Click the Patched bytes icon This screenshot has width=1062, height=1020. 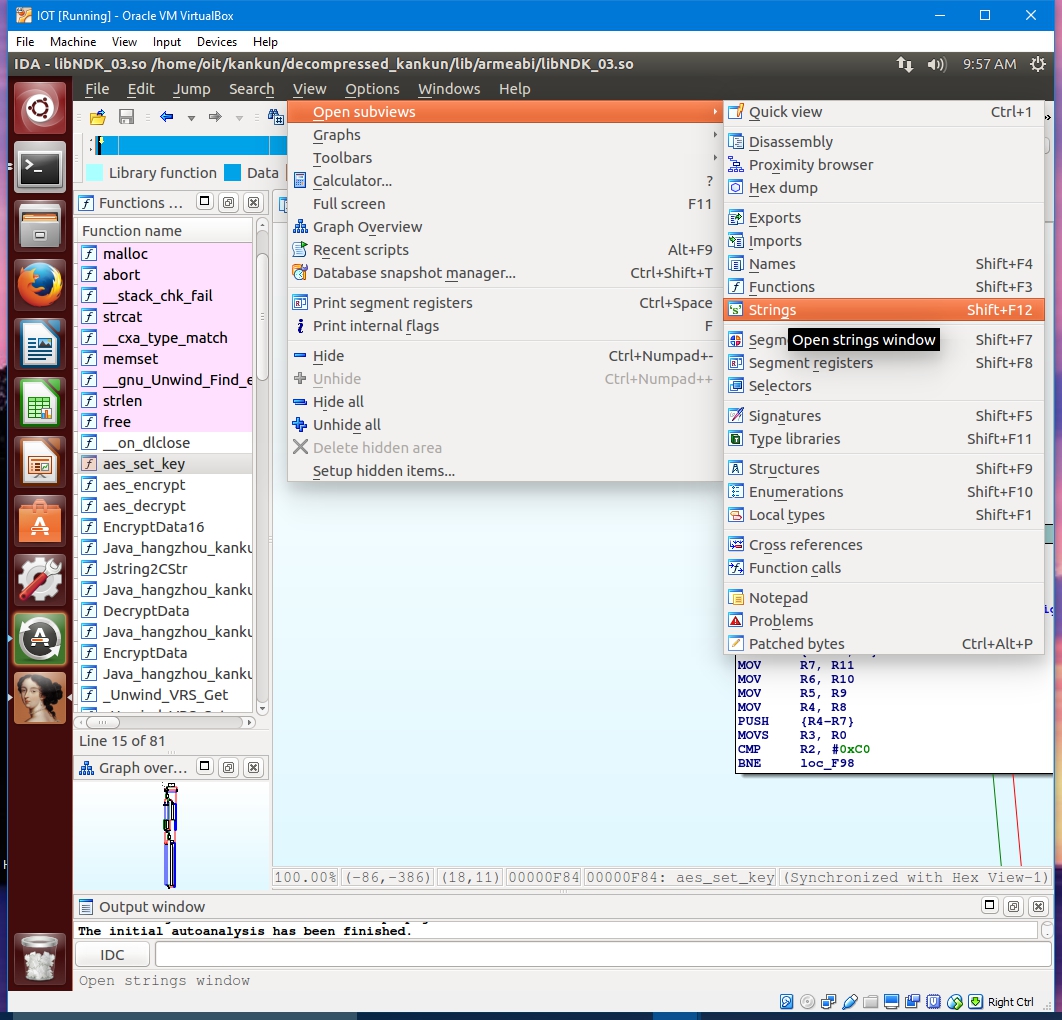(x=736, y=643)
